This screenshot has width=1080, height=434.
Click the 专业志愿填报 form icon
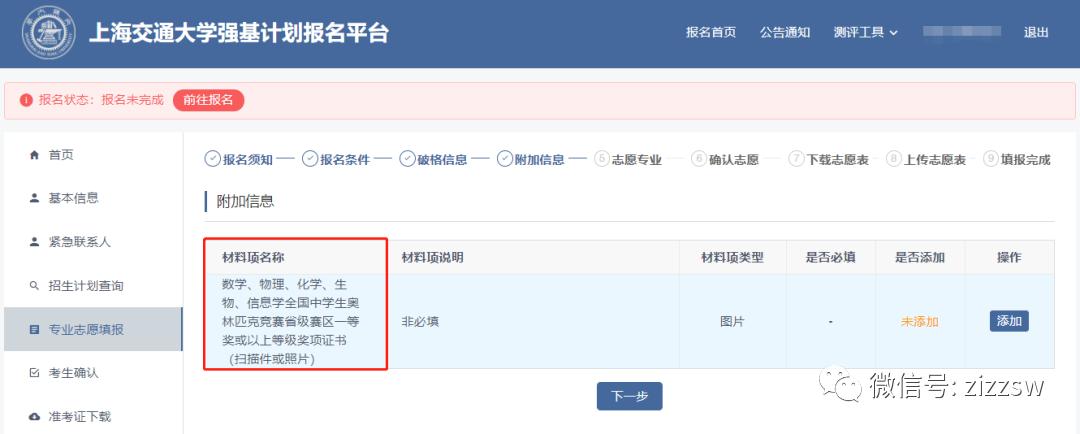[x=34, y=330]
